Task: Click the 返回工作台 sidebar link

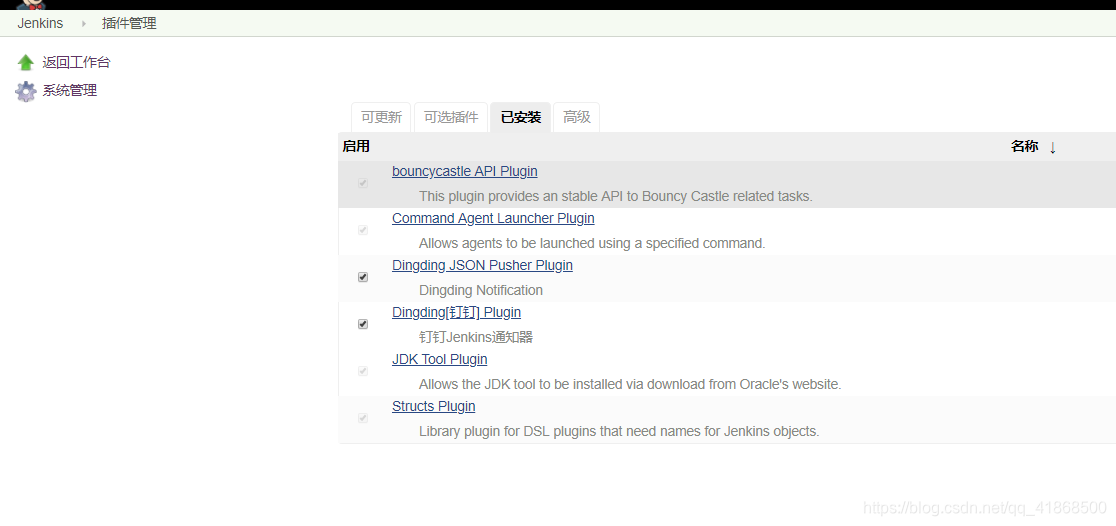Action: click(76, 63)
